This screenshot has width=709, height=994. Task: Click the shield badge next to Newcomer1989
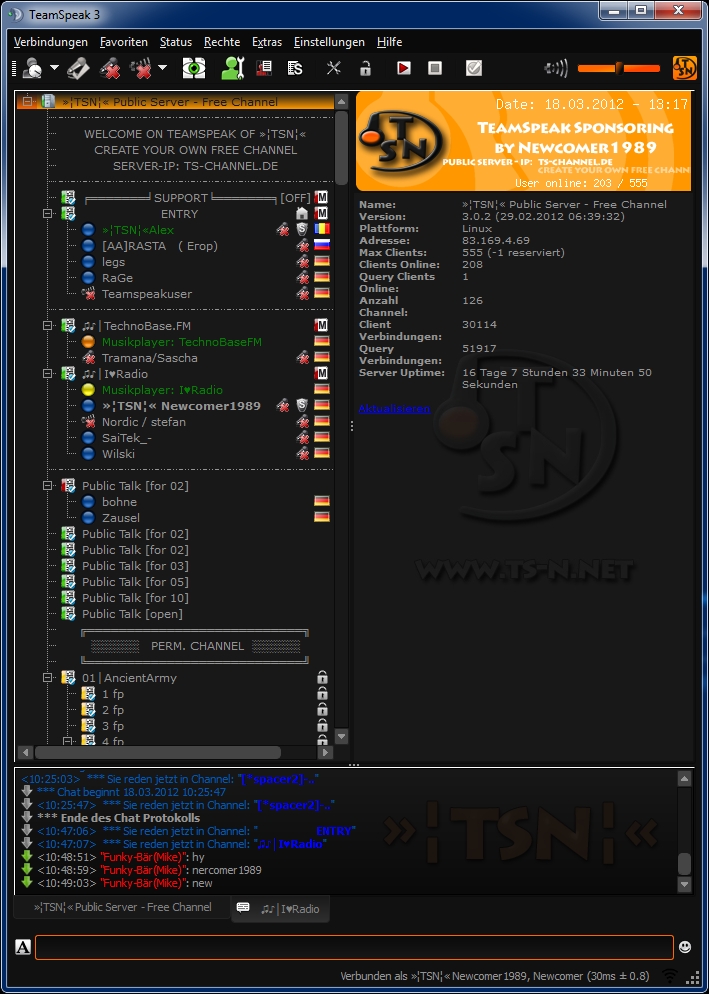[302, 405]
